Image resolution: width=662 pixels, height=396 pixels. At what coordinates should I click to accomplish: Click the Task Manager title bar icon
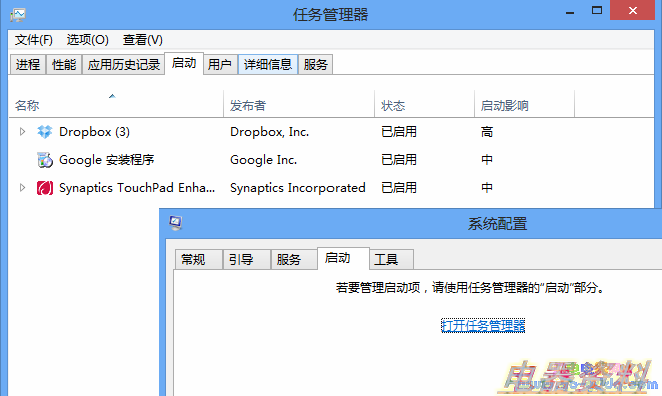(x=18, y=15)
